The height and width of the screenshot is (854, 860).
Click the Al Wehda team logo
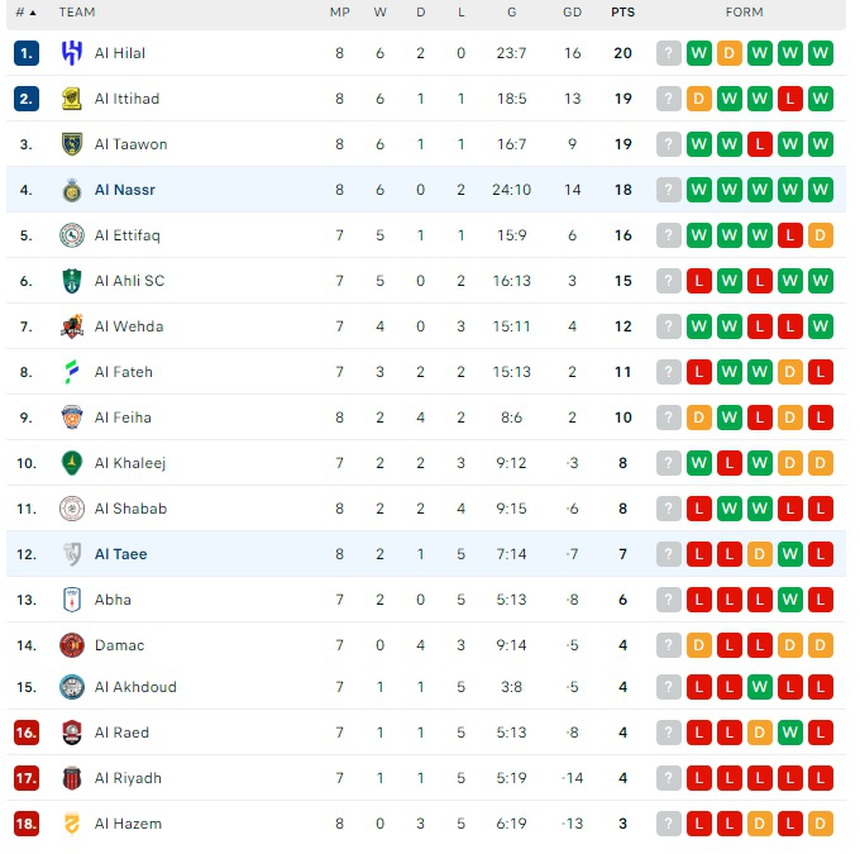tap(72, 326)
